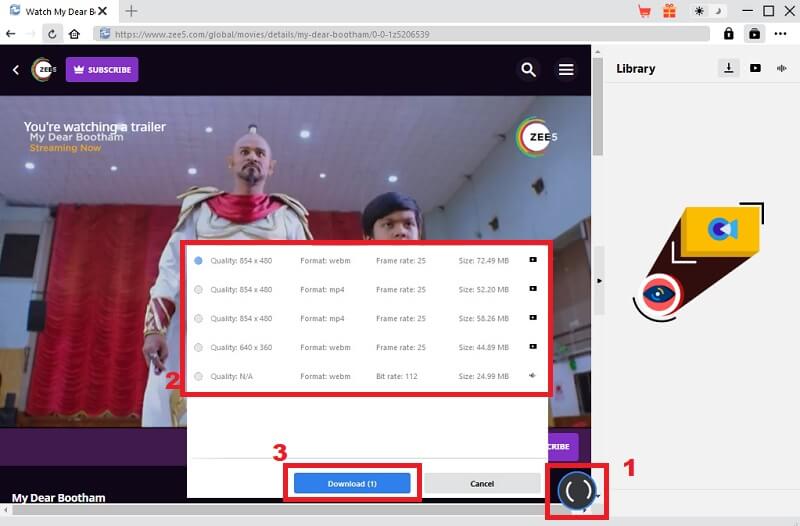Image resolution: width=800 pixels, height=526 pixels.
Task: Reload the page with refresh icon
Action: pyautogui.click(x=52, y=34)
